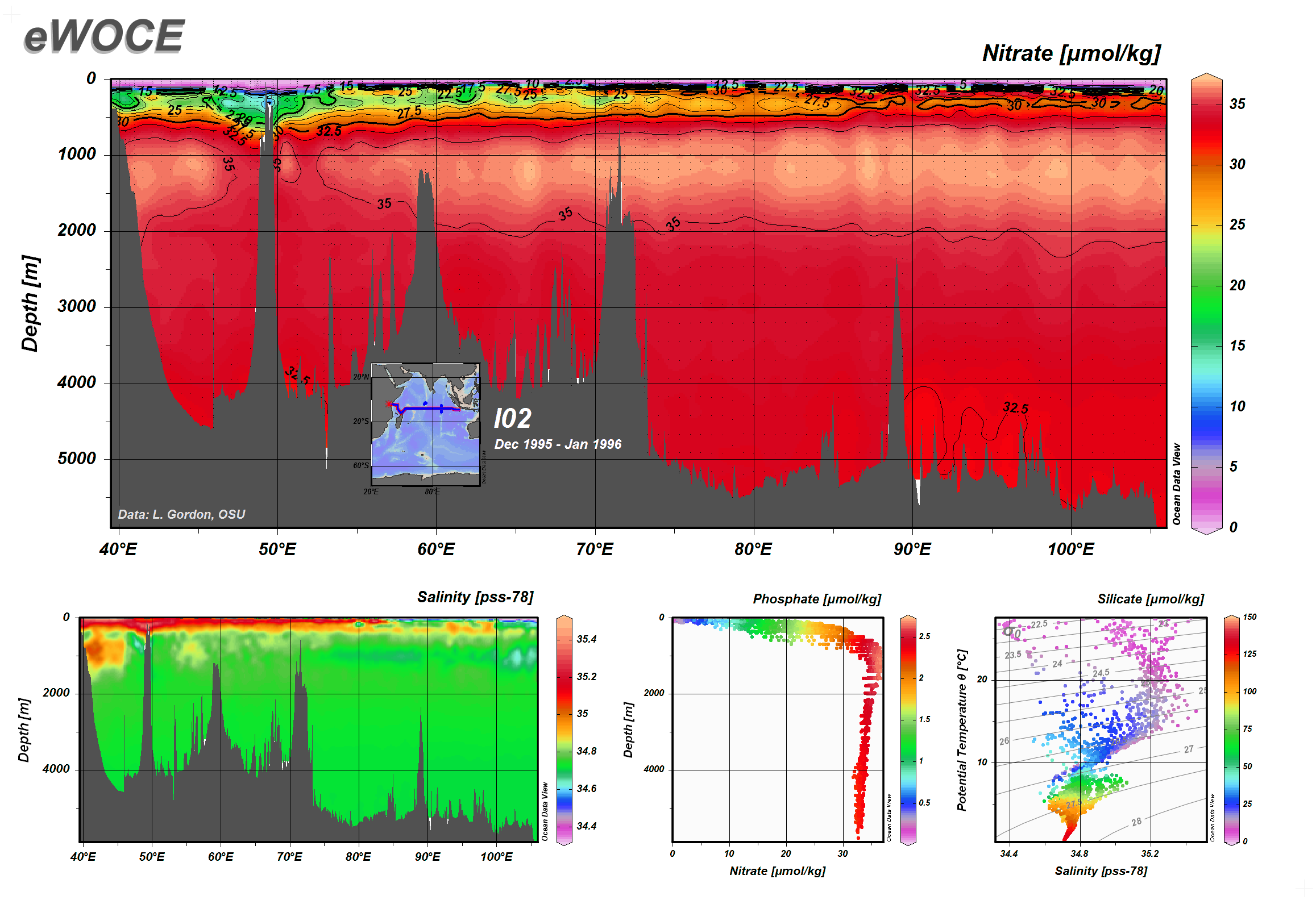Click the small "70°E" label under salinity section
This screenshot has height=900, width=1316.
point(289,857)
